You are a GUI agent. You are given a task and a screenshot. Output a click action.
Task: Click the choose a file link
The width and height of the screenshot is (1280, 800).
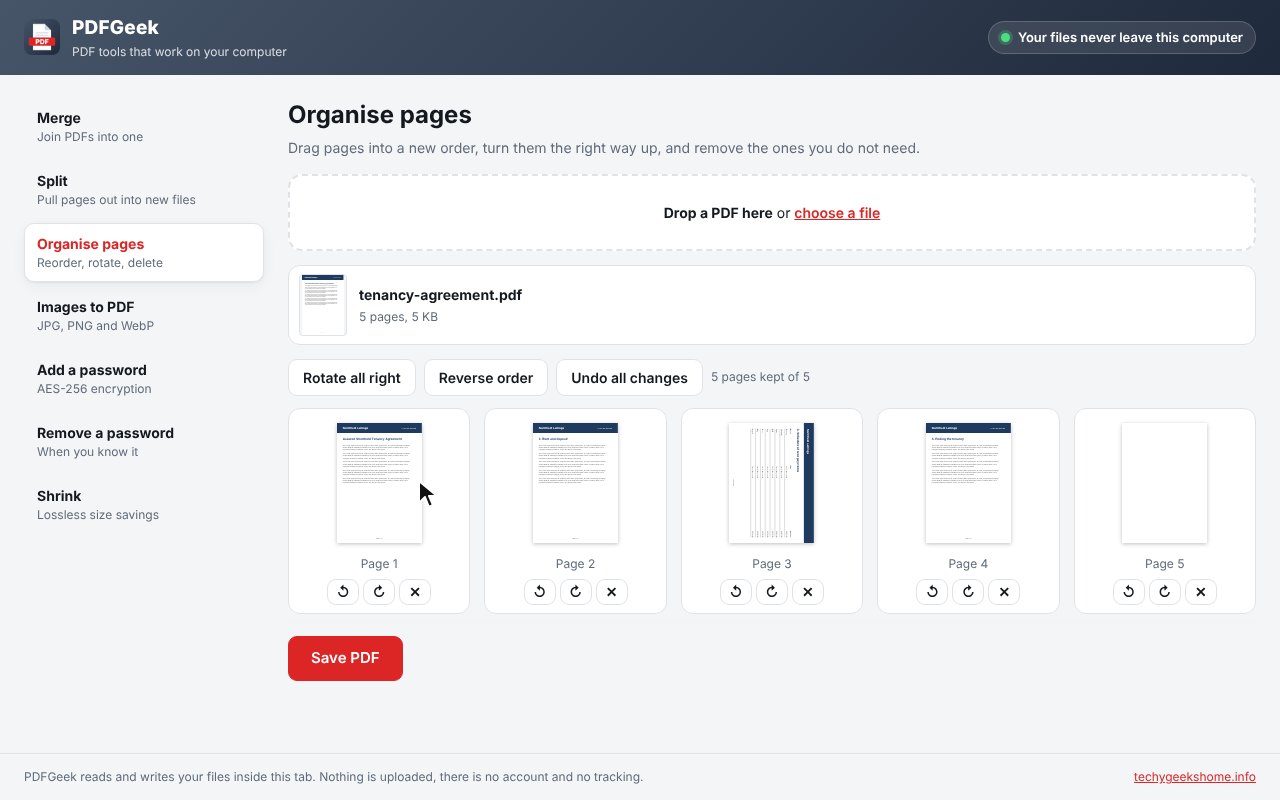point(837,213)
